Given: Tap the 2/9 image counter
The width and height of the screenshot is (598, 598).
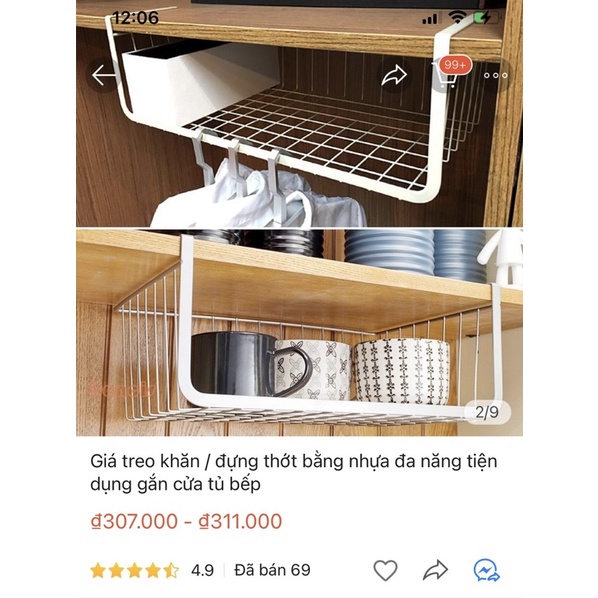Looking at the screenshot, I should click(487, 412).
